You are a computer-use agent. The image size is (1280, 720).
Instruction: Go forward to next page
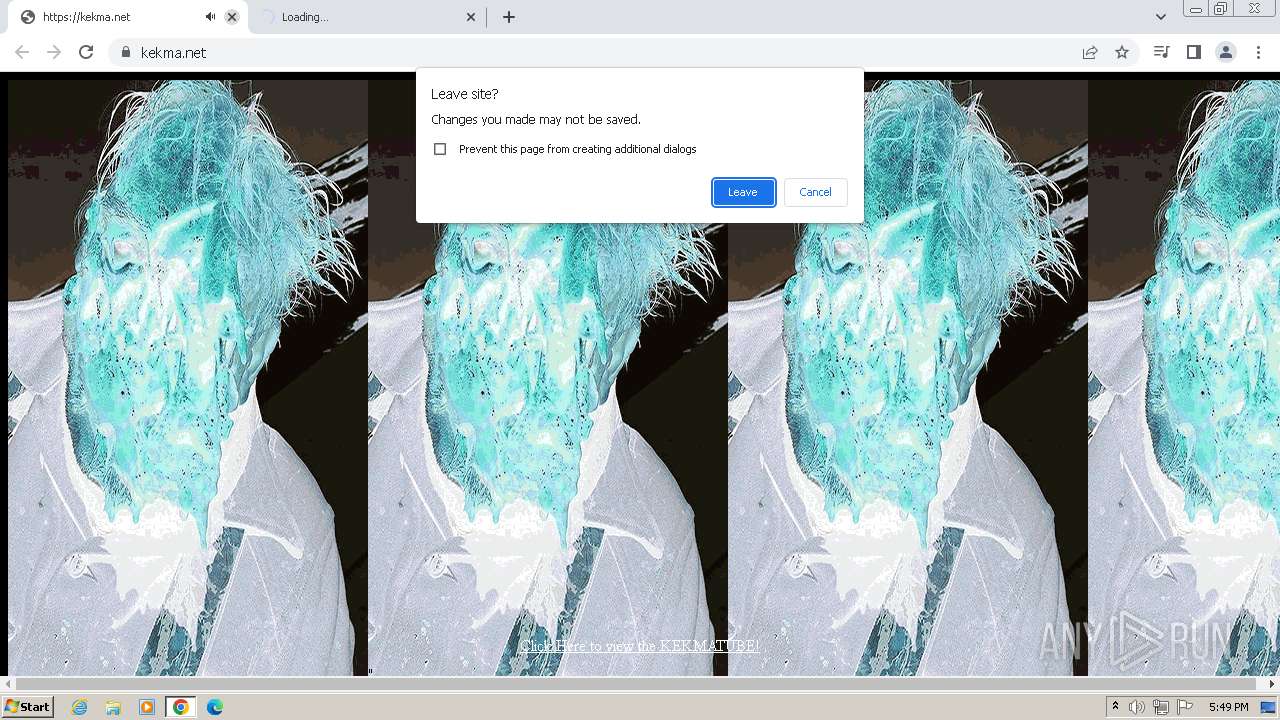click(54, 52)
